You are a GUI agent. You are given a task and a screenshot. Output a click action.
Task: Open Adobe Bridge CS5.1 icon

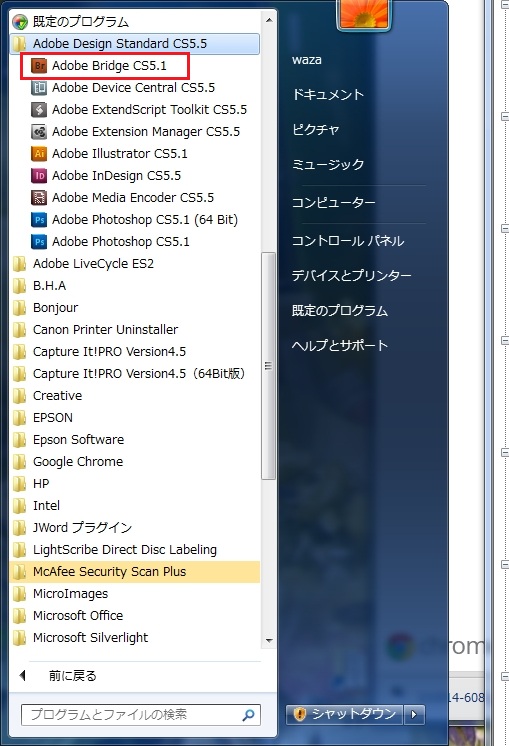(39, 66)
